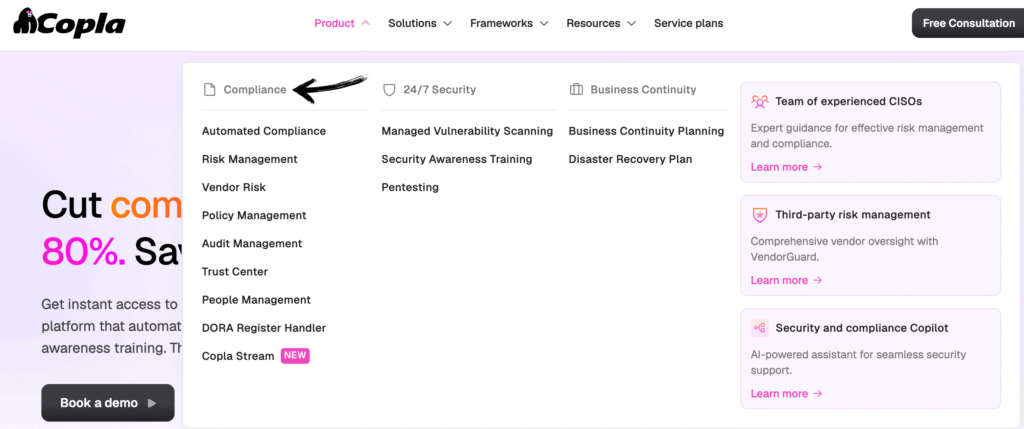
Task: Click the 24/7 Security shield icon
Action: 389,90
